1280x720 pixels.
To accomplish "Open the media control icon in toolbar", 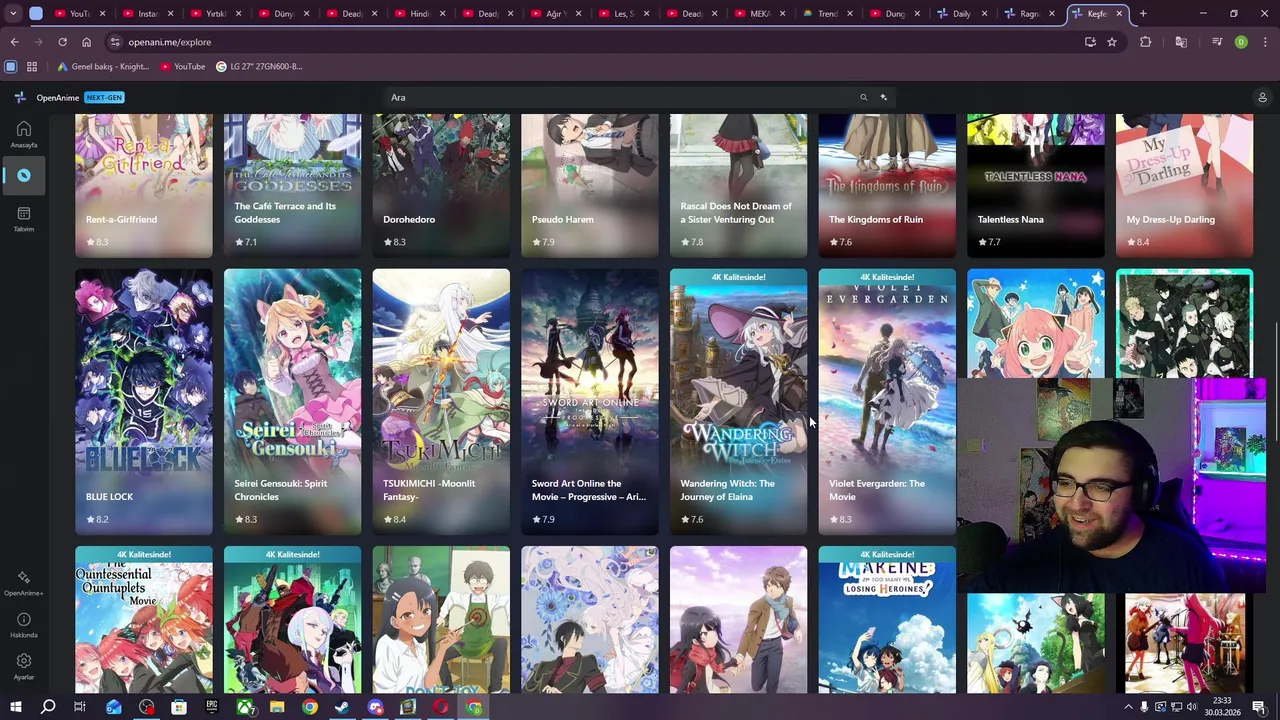I will pos(1217,42).
